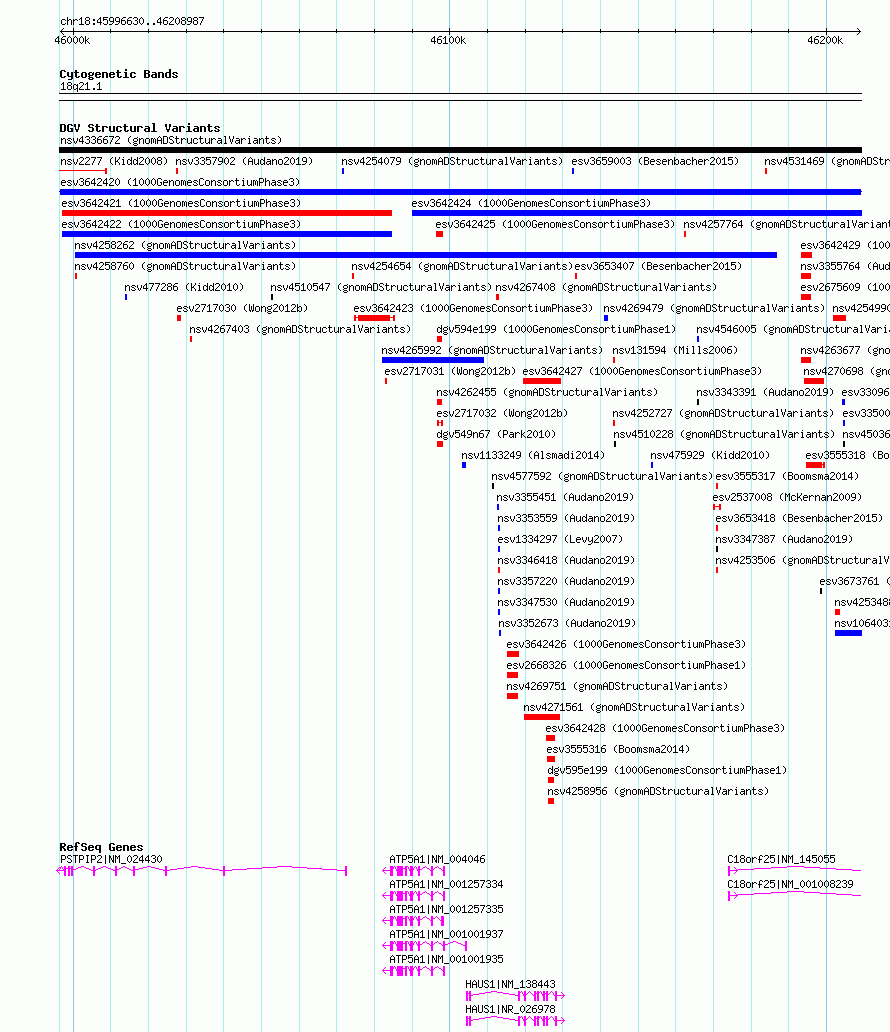890x1032 pixels.
Task: Open the PSTPIP2 NM_024430 gene label
Action: click(x=111, y=860)
